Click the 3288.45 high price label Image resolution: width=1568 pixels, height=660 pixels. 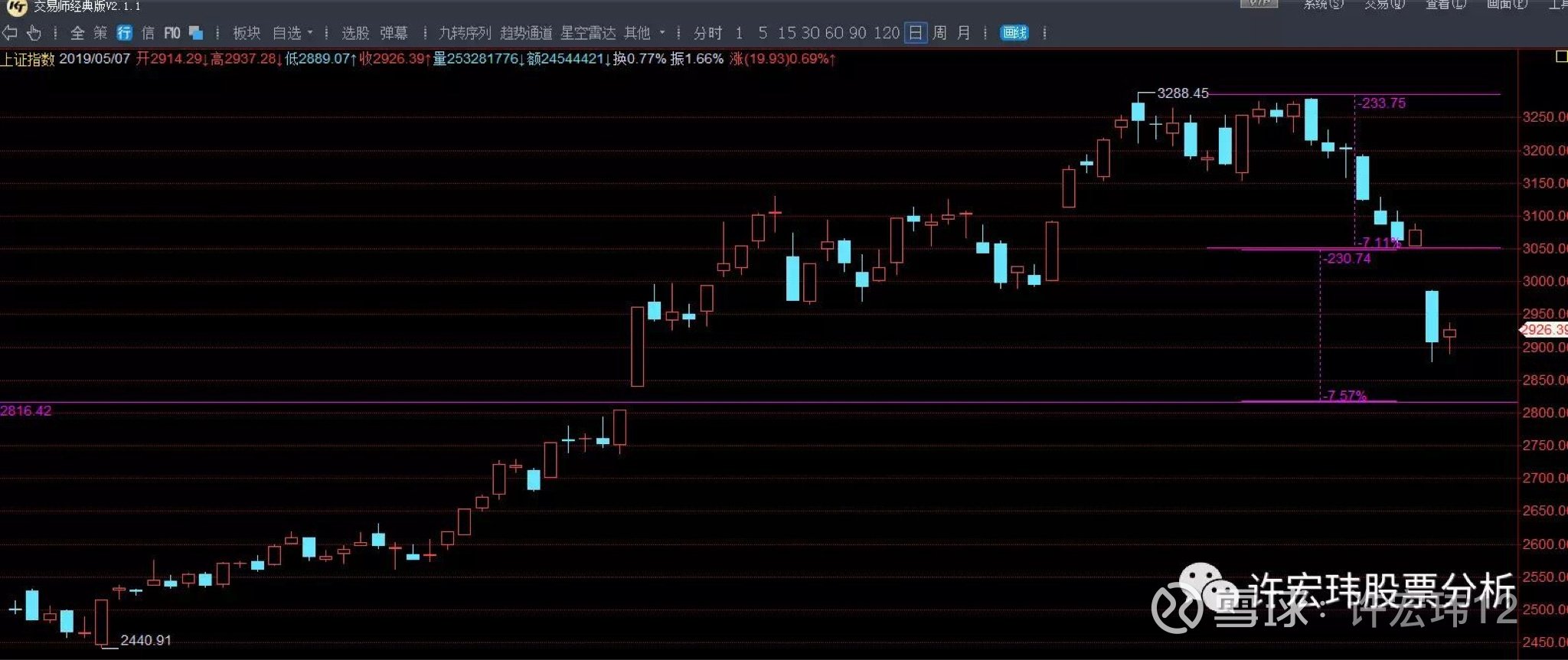[x=1183, y=93]
